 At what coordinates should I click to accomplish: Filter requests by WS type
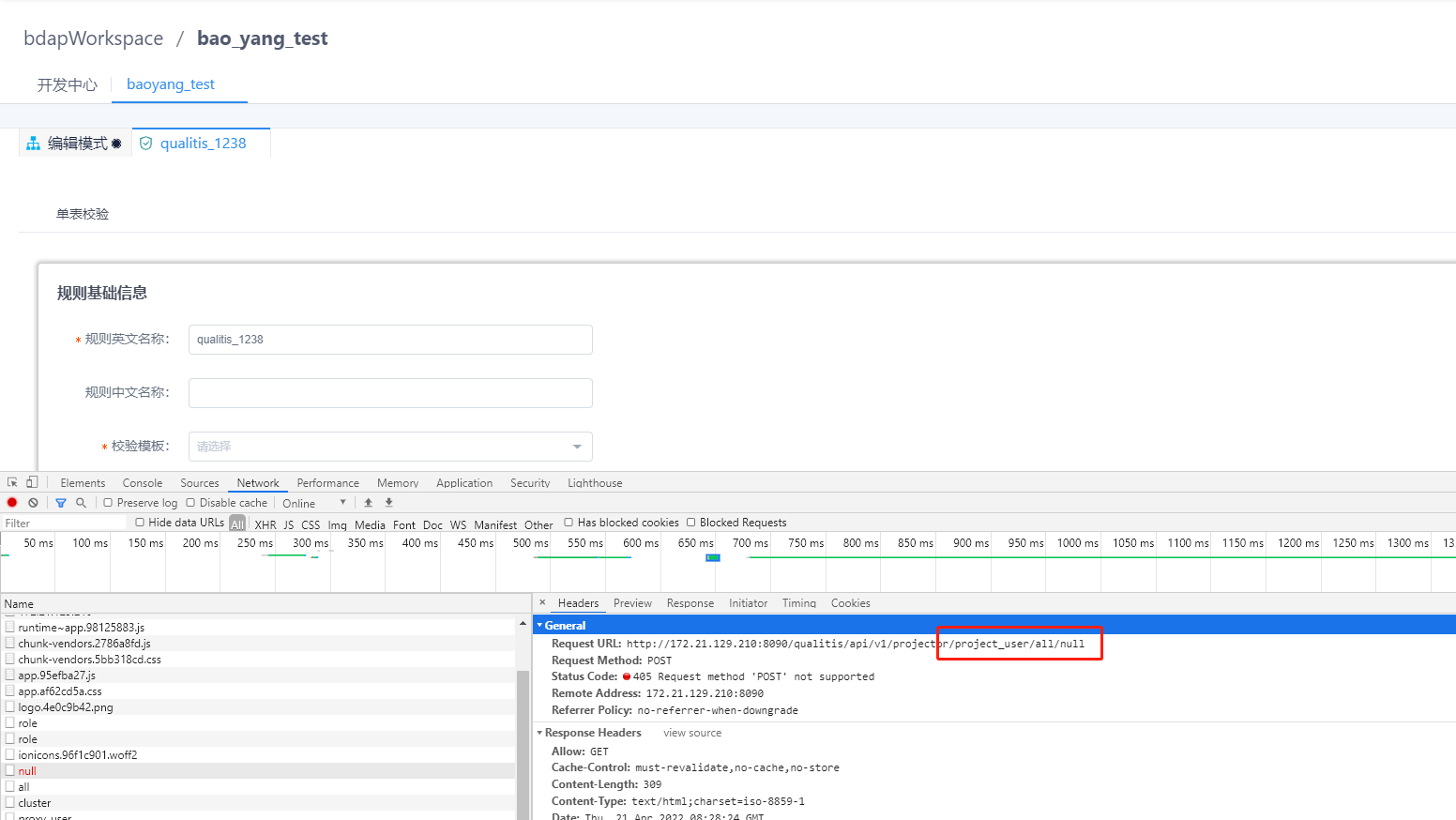click(x=458, y=524)
